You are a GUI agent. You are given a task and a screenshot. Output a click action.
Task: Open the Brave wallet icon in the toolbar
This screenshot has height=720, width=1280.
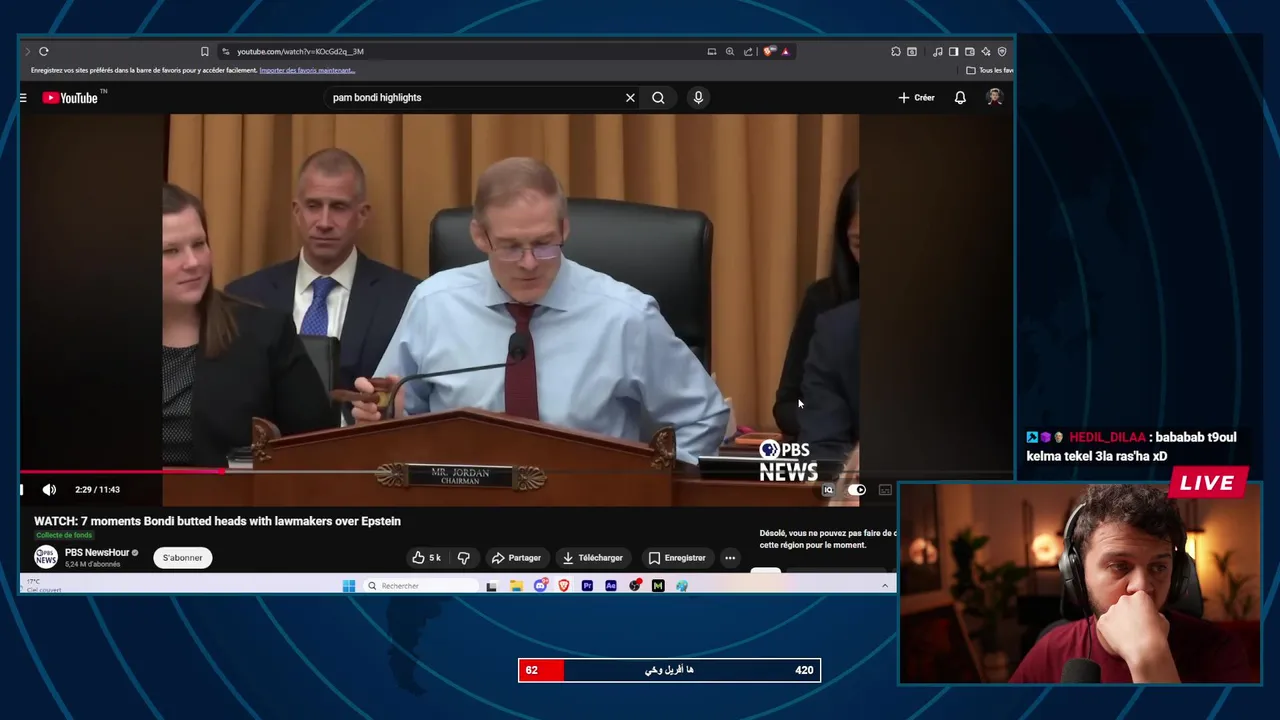tap(969, 51)
